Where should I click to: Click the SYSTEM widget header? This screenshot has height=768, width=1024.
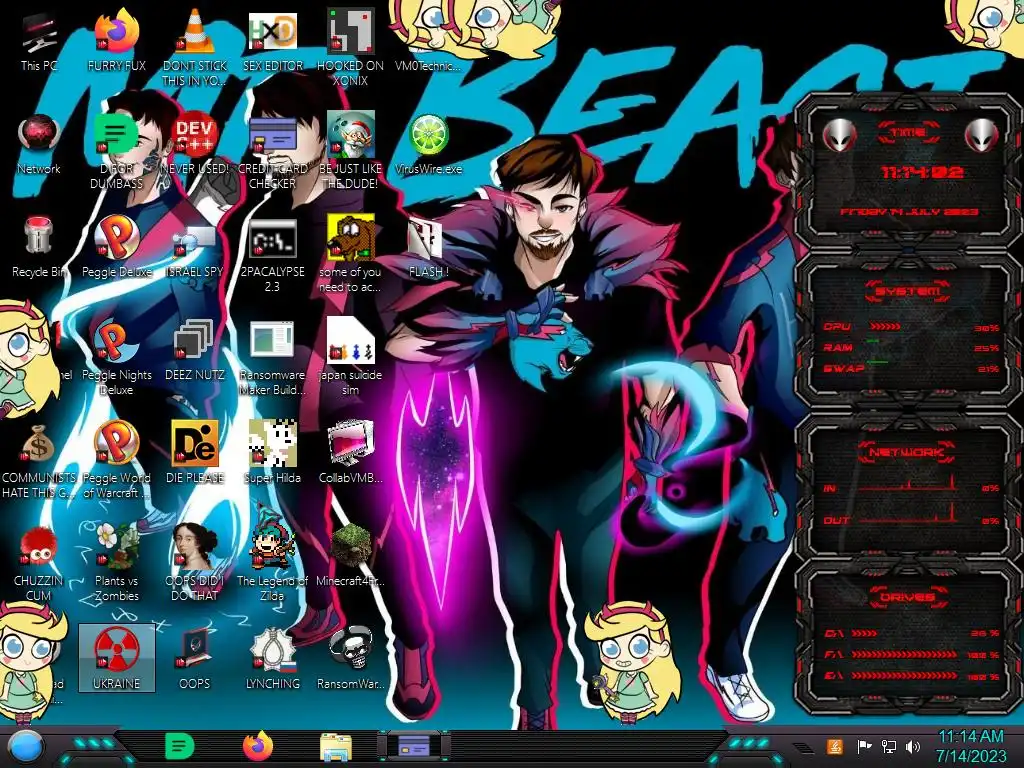tap(908, 291)
